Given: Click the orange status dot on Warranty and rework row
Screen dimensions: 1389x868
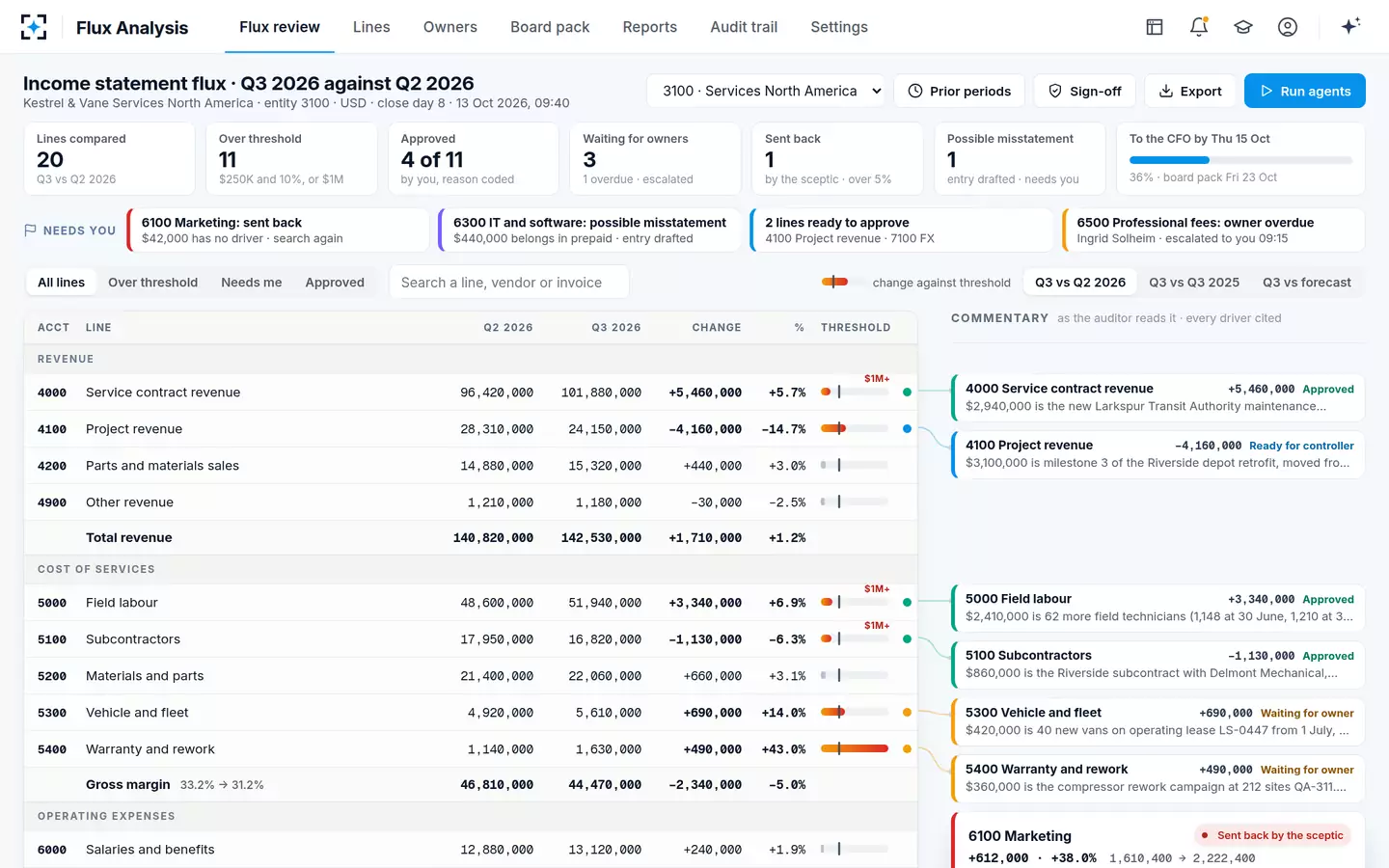Looking at the screenshot, I should pyautogui.click(x=907, y=749).
